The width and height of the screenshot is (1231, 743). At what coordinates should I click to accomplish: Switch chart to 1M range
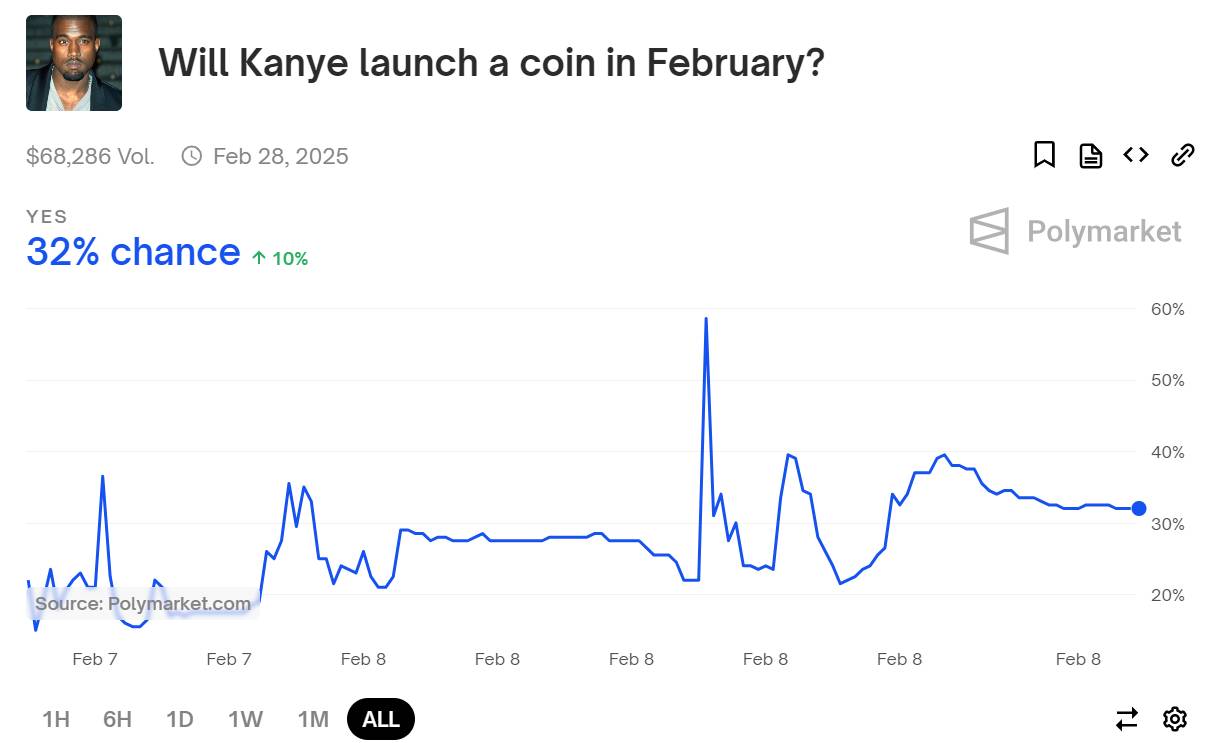click(313, 718)
